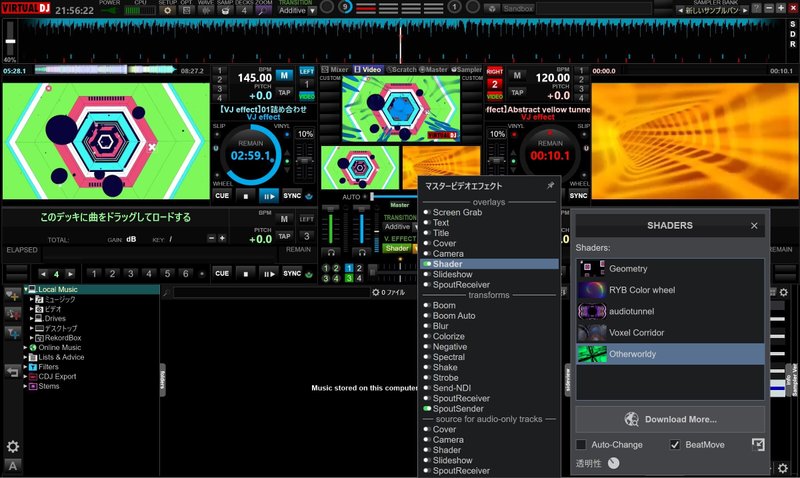
Task: Switch to the Mixer tab
Action: tap(335, 69)
